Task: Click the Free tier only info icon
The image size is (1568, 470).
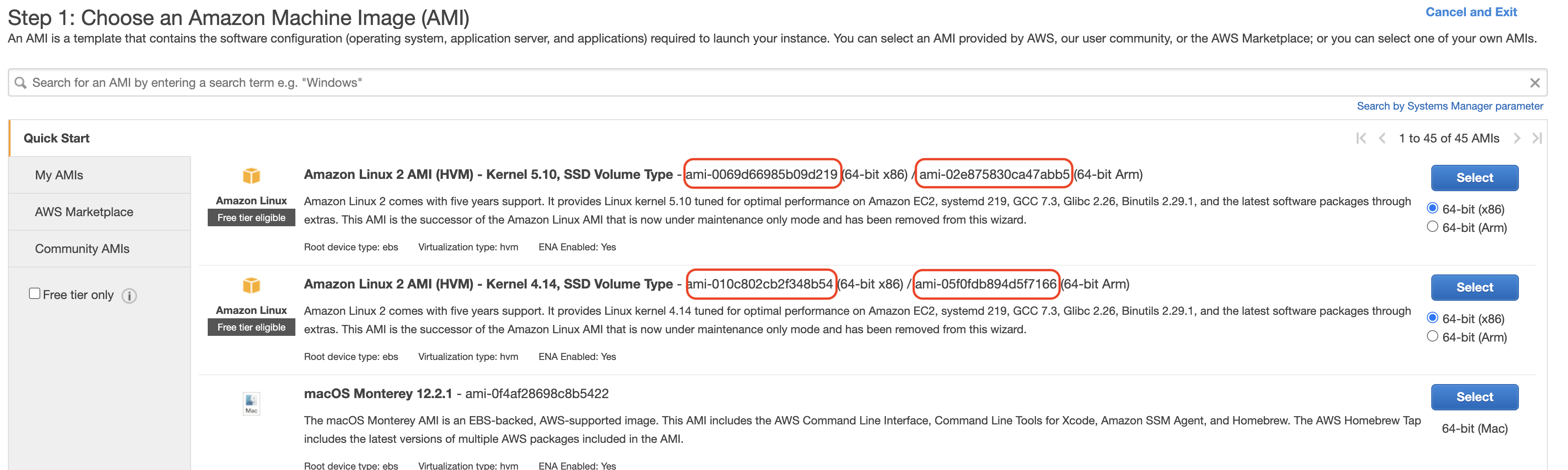Action: click(x=129, y=296)
